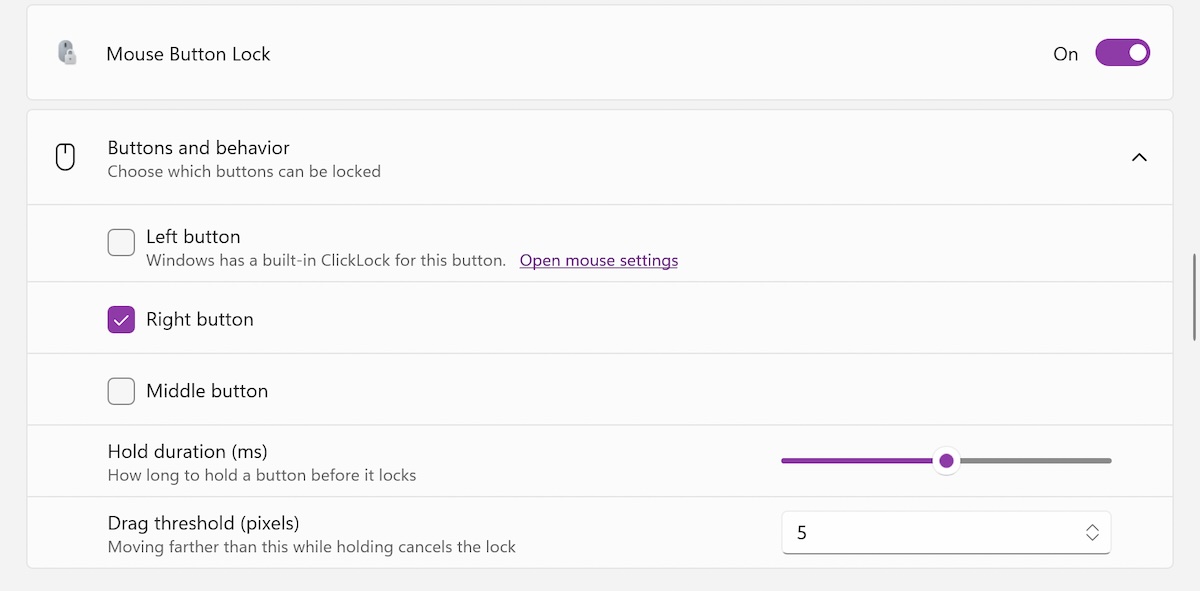Click the Hold duration (ms) setting label
1200x591 pixels.
pos(188,451)
